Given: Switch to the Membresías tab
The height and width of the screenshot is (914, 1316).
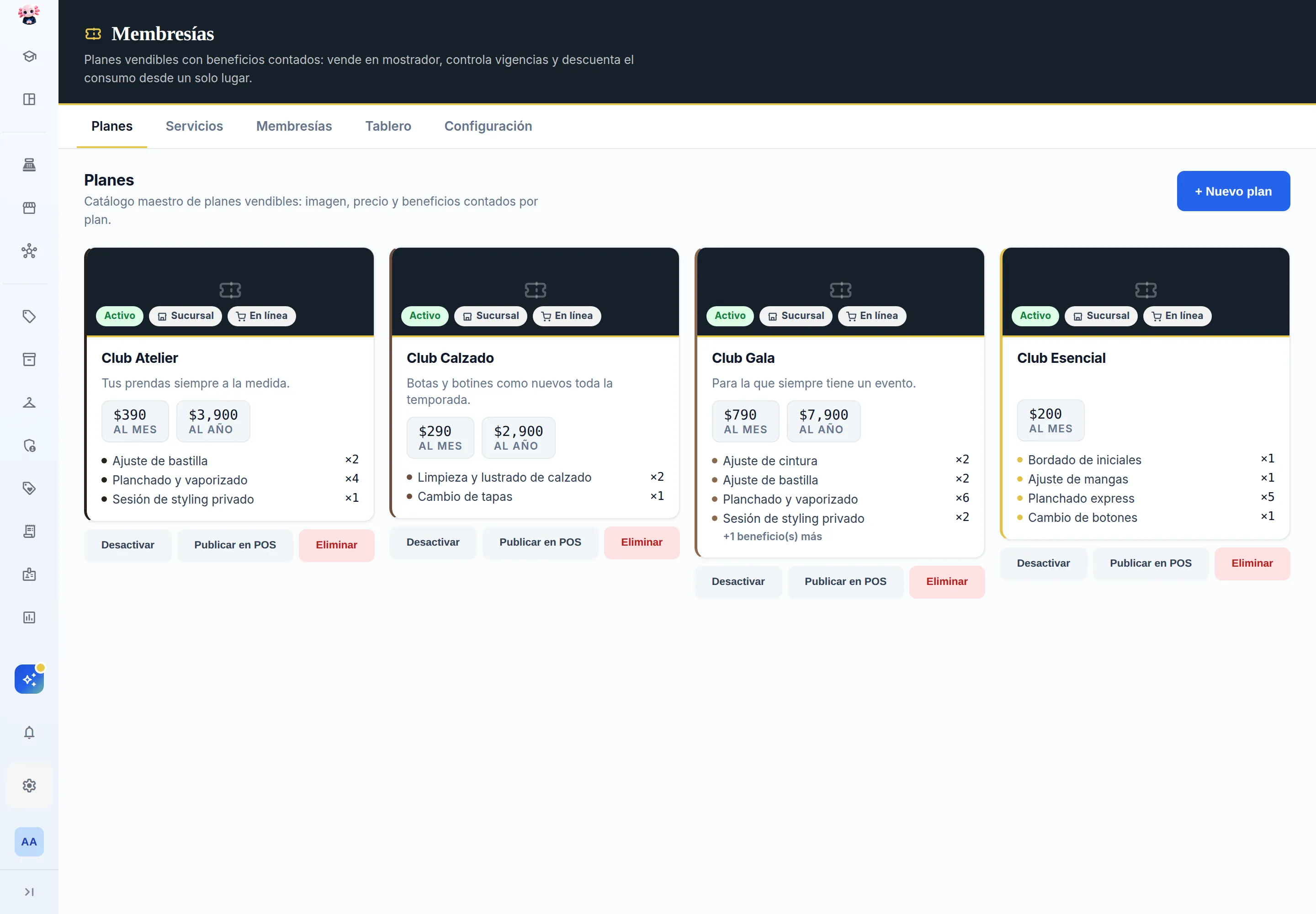Looking at the screenshot, I should point(294,126).
